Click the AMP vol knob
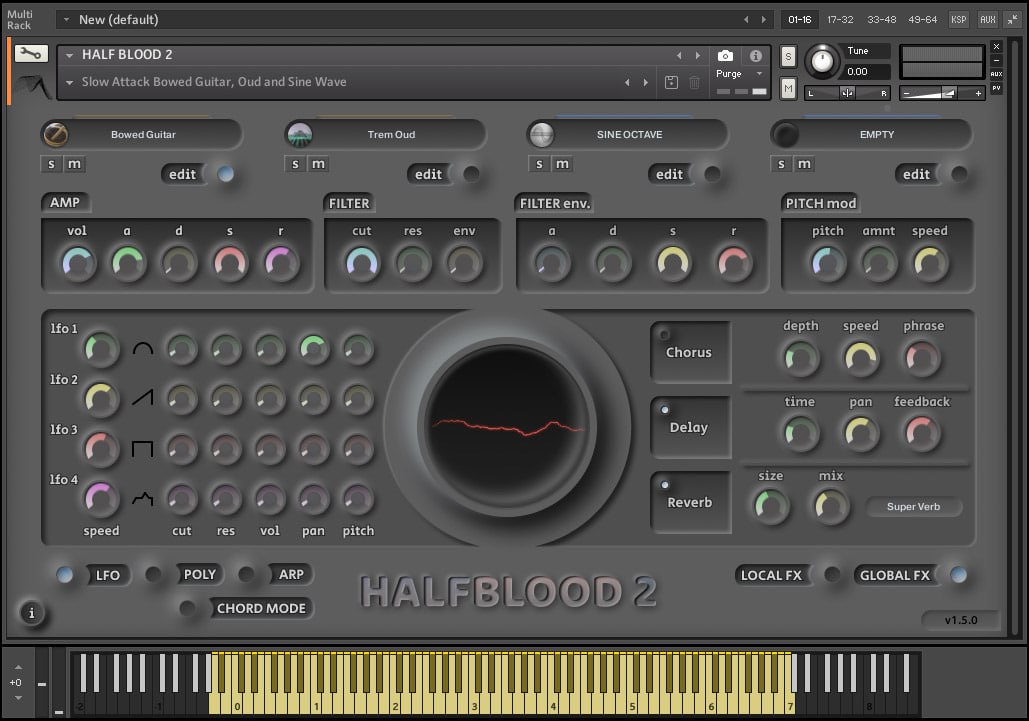The height and width of the screenshot is (721, 1029). pos(77,263)
